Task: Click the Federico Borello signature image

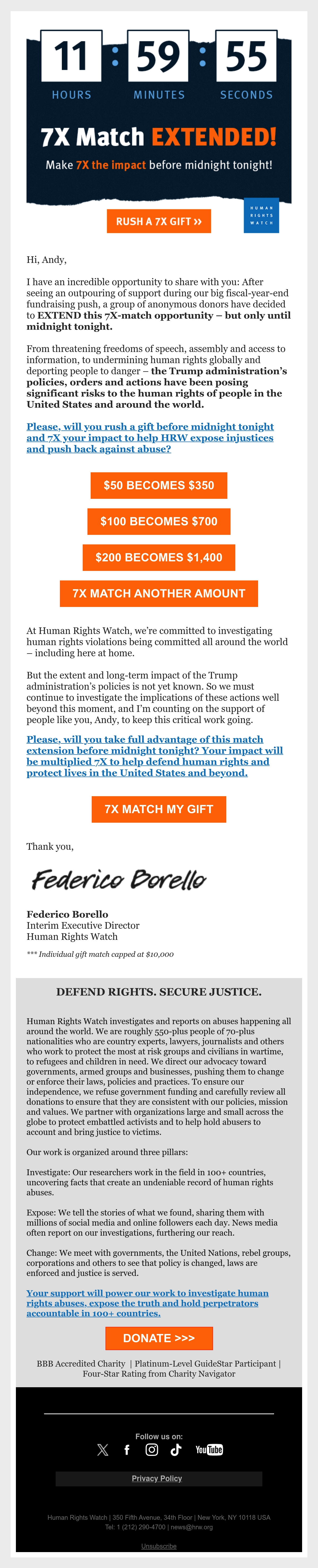Action: 118,879
